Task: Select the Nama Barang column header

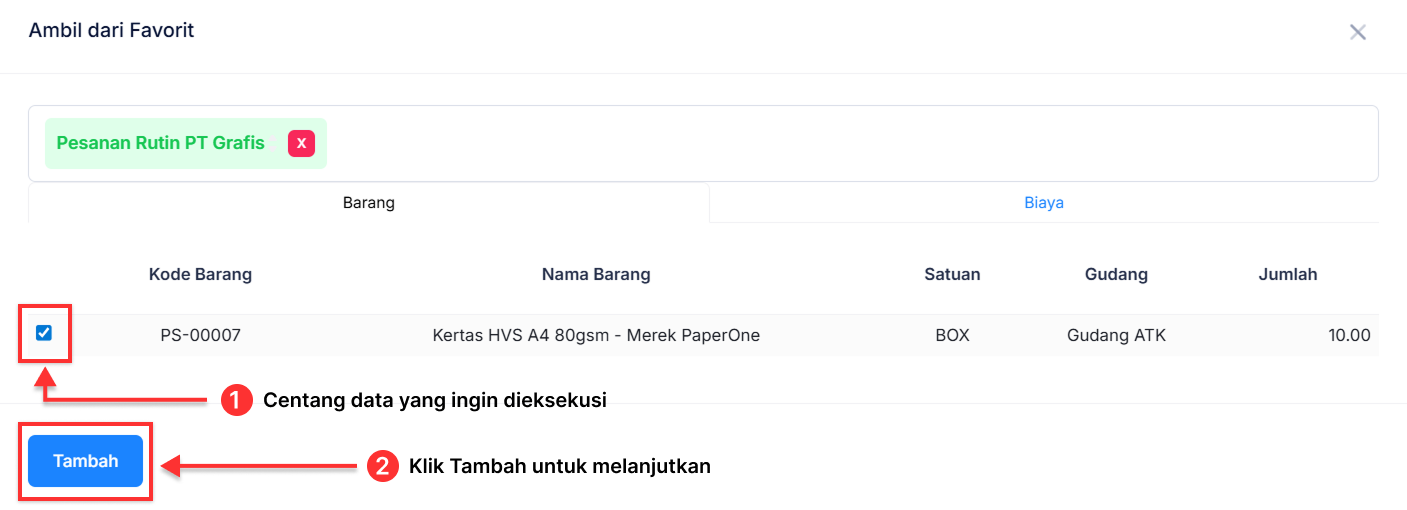Action: coord(596,274)
